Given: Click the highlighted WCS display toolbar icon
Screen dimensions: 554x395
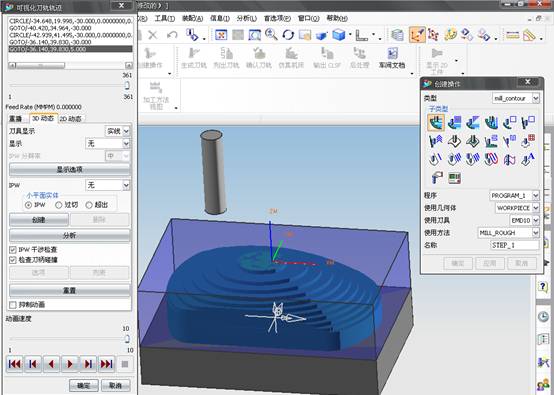Looking at the screenshot, I should tap(417, 35).
